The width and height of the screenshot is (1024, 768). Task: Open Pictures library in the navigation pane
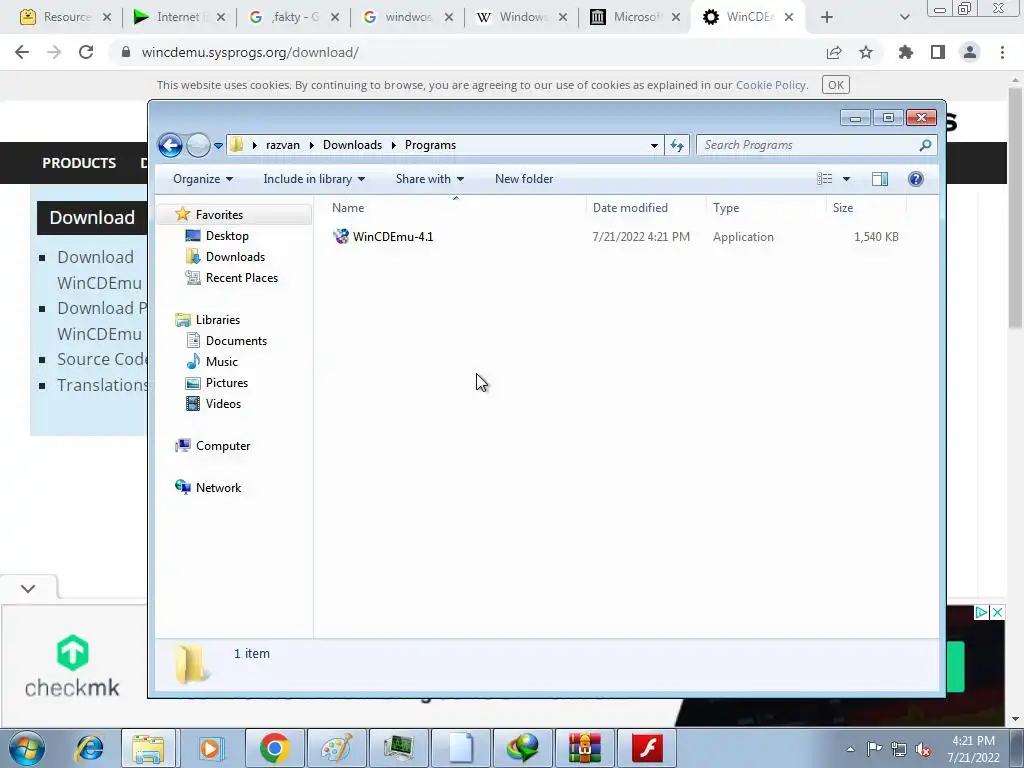tap(227, 383)
